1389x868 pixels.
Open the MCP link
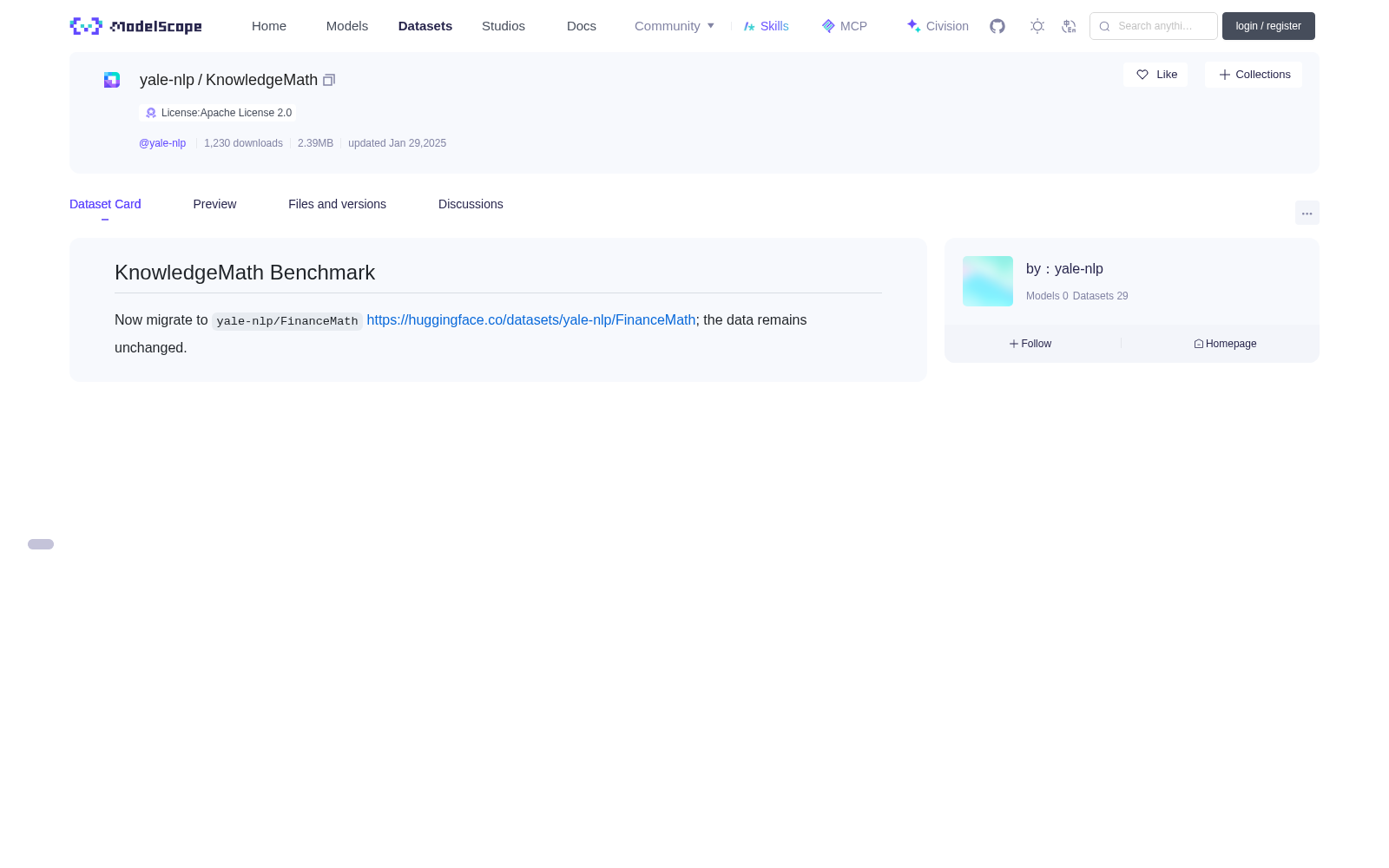click(844, 26)
